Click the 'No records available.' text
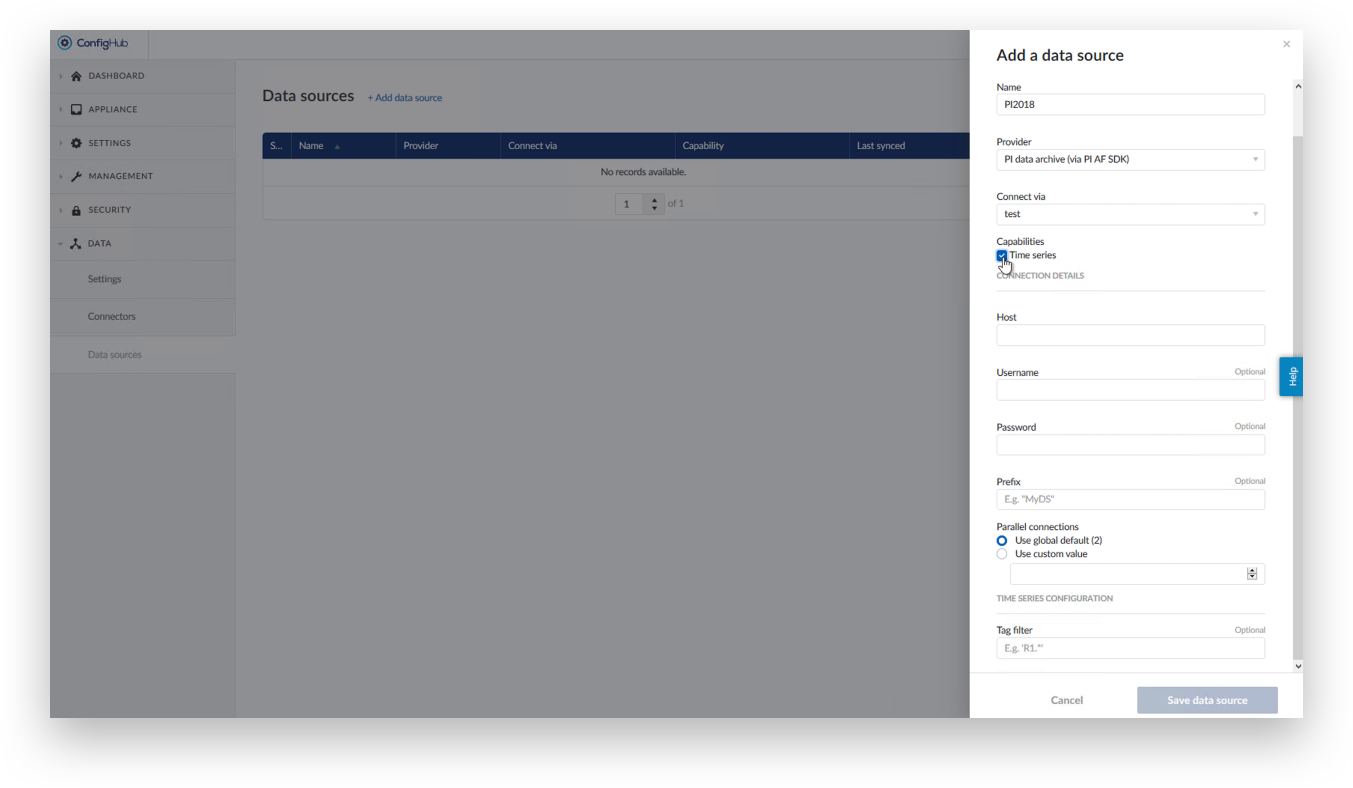1353x788 pixels. [x=643, y=172]
